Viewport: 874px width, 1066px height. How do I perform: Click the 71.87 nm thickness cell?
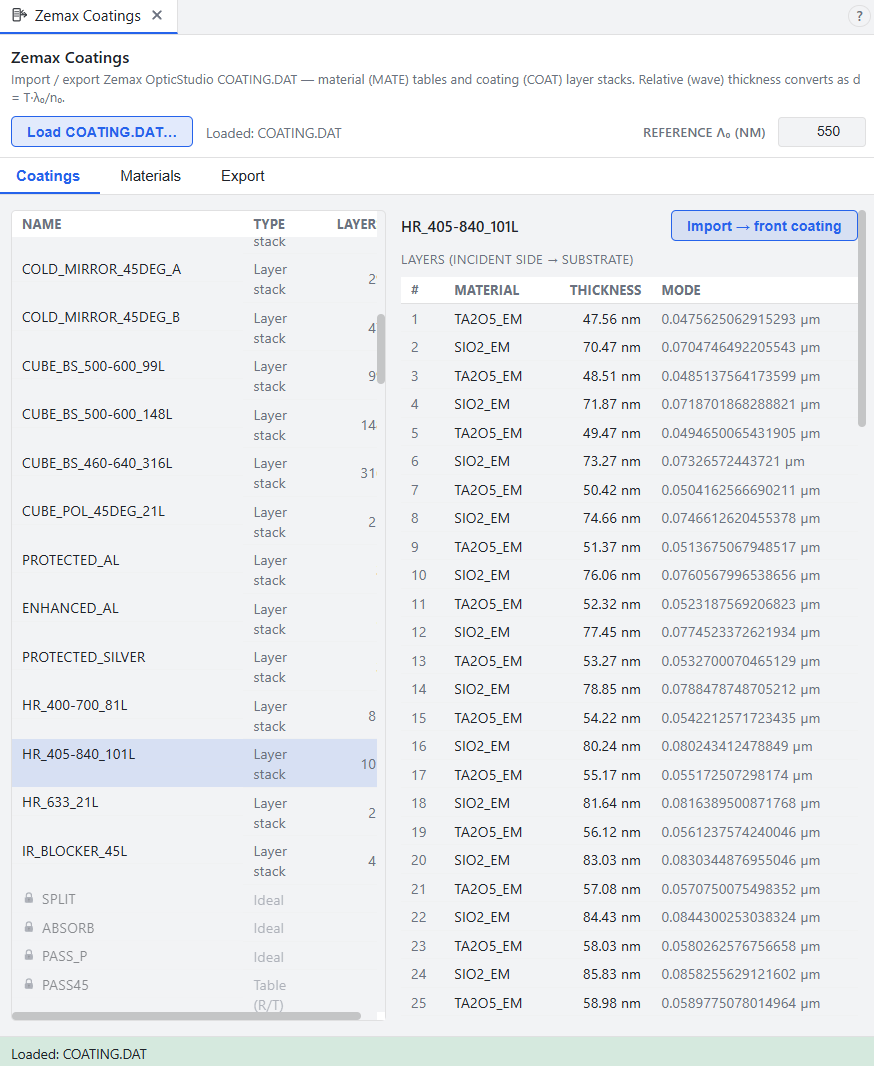612,405
